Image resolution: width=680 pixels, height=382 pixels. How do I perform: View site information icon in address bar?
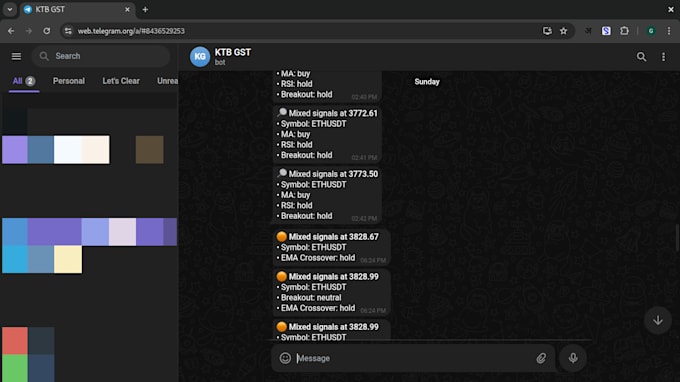tap(68, 31)
